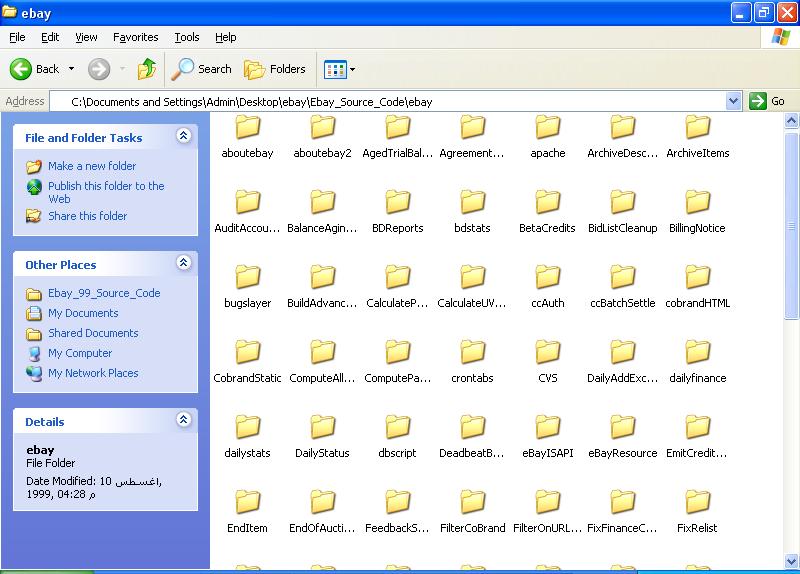The image size is (800, 574).
Task: Open the eBayISAPI folder
Action: [548, 428]
